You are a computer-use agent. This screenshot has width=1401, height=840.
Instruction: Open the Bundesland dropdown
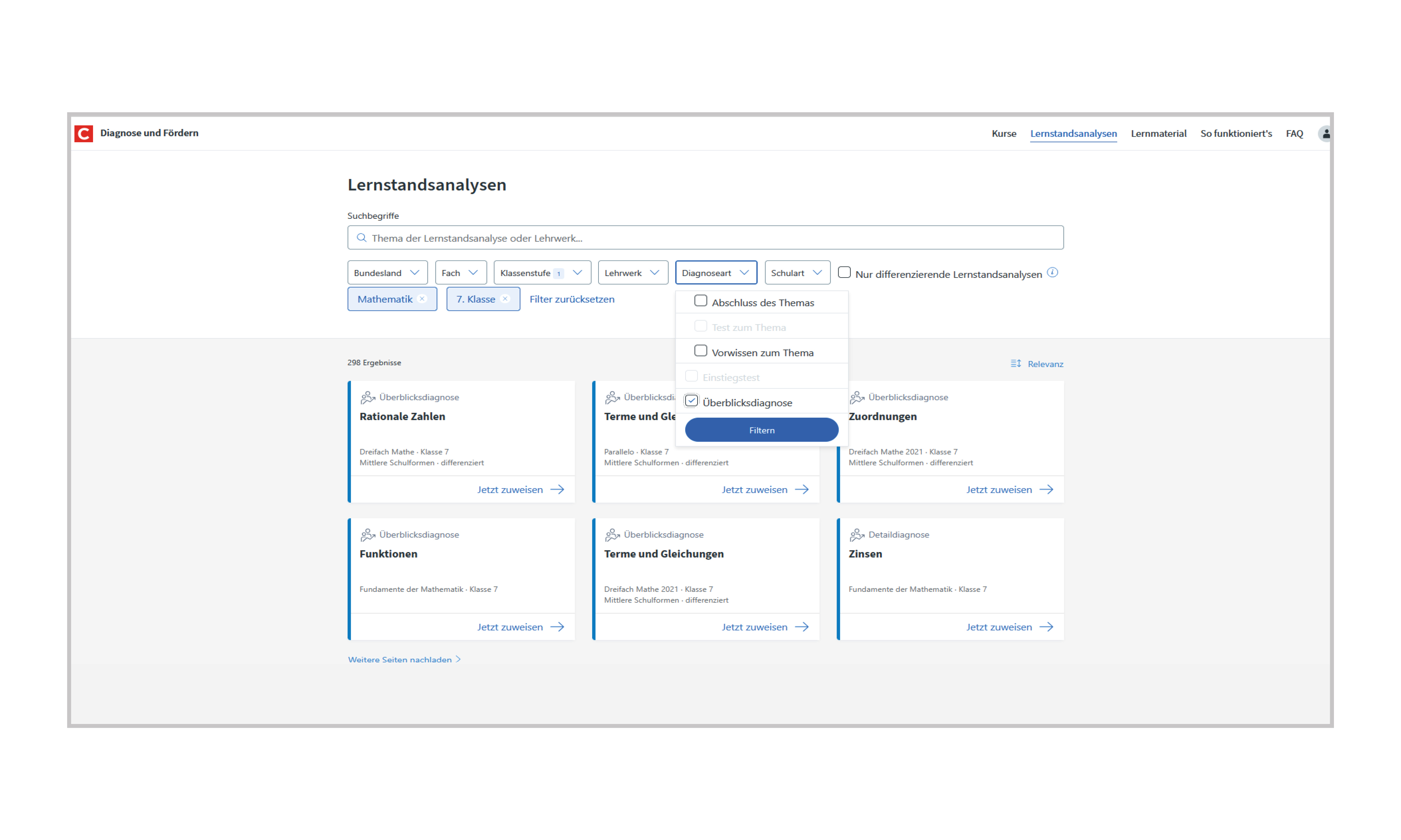(387, 272)
